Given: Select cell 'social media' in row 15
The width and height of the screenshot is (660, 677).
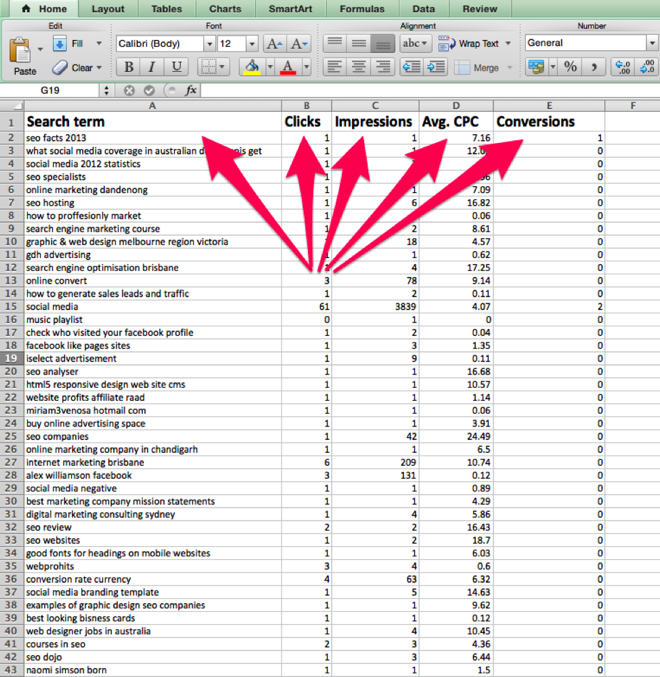Looking at the screenshot, I should click(x=153, y=307).
